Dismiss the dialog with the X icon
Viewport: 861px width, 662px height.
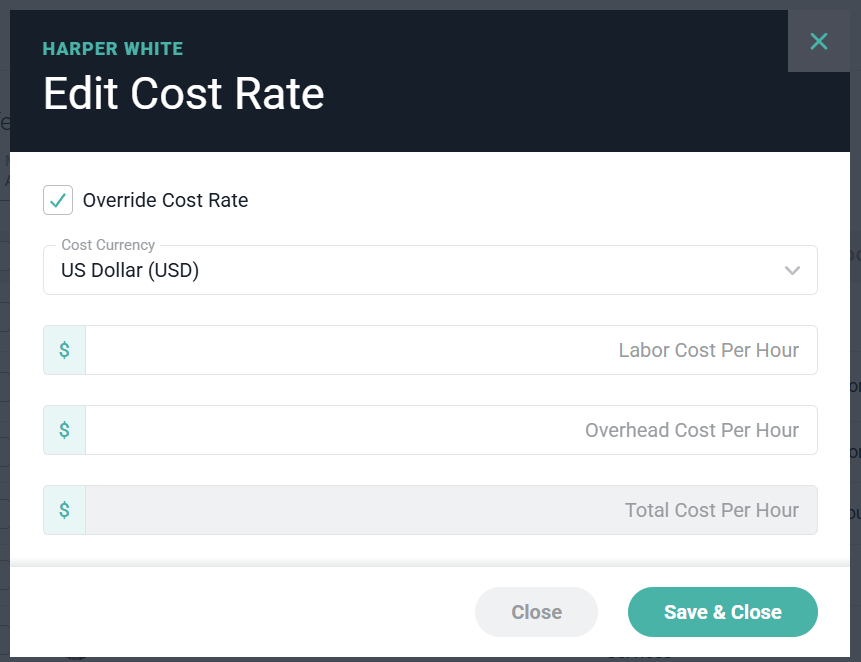tap(819, 41)
